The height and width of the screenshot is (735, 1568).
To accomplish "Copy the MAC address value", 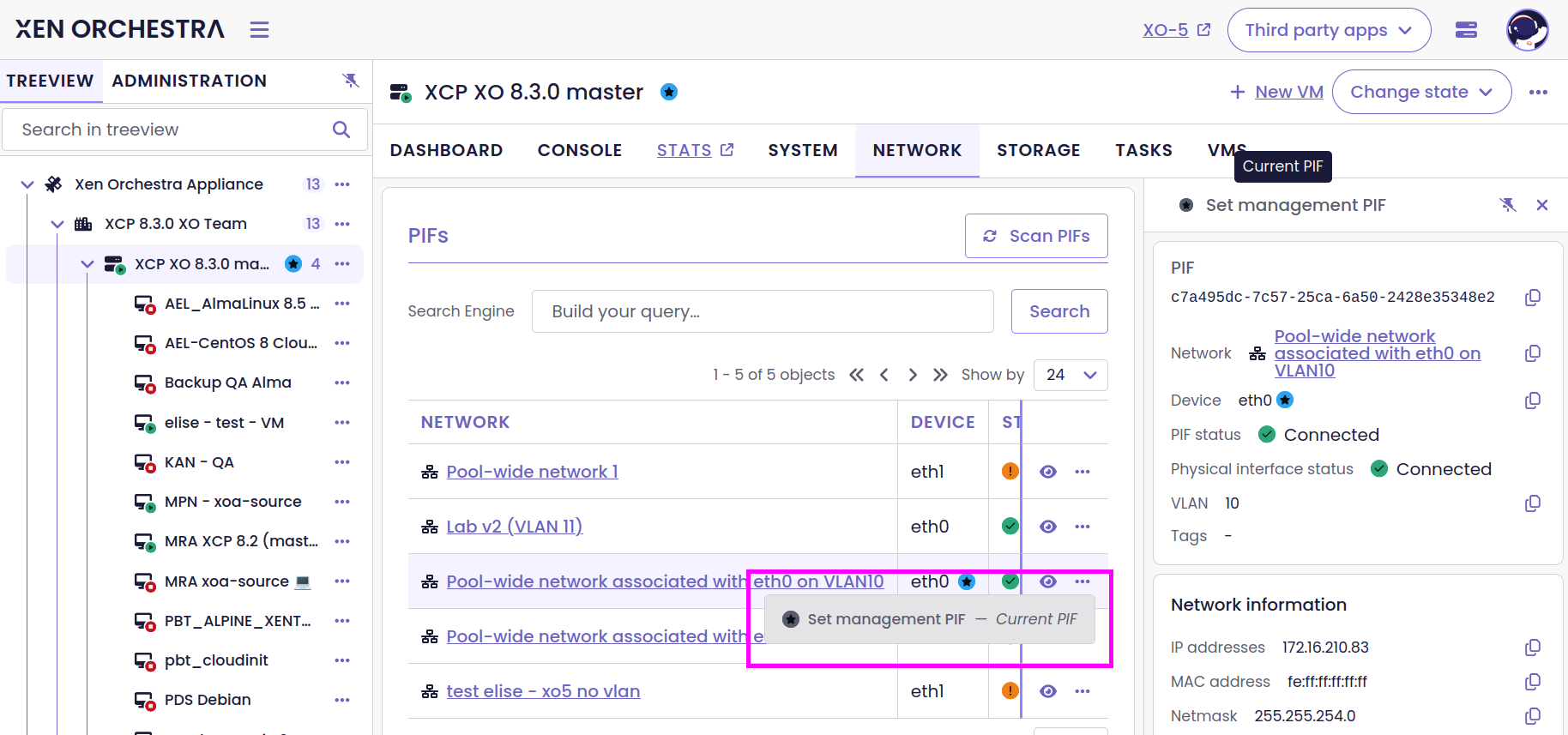I will tap(1533, 682).
